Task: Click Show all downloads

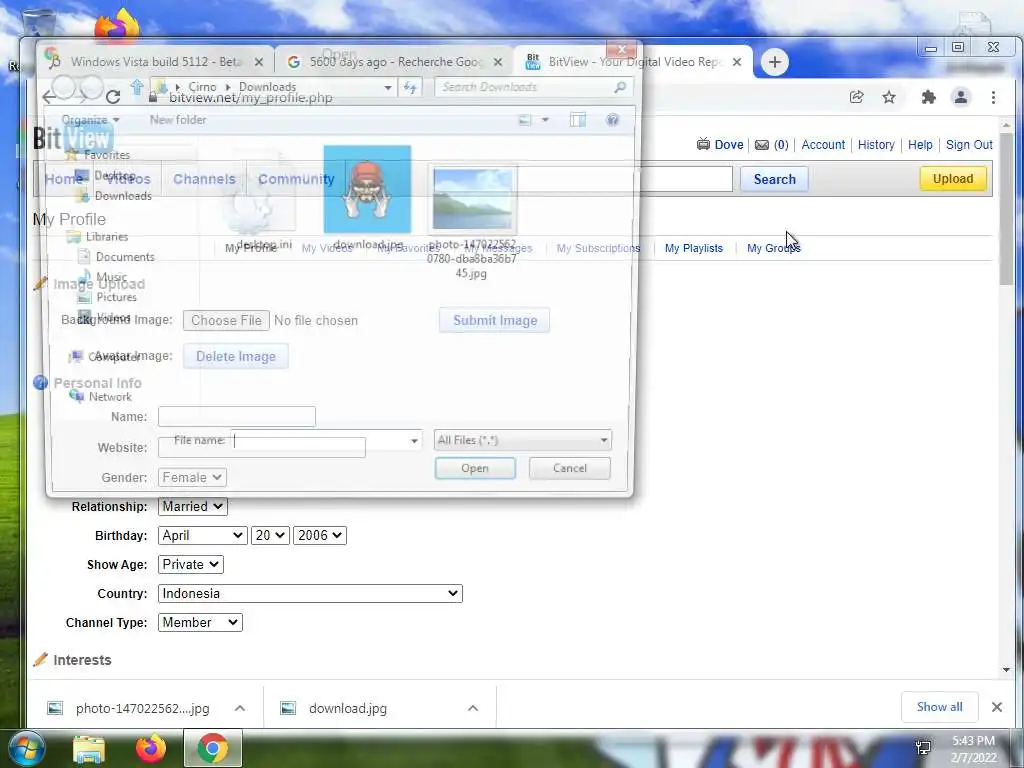Action: pos(939,707)
